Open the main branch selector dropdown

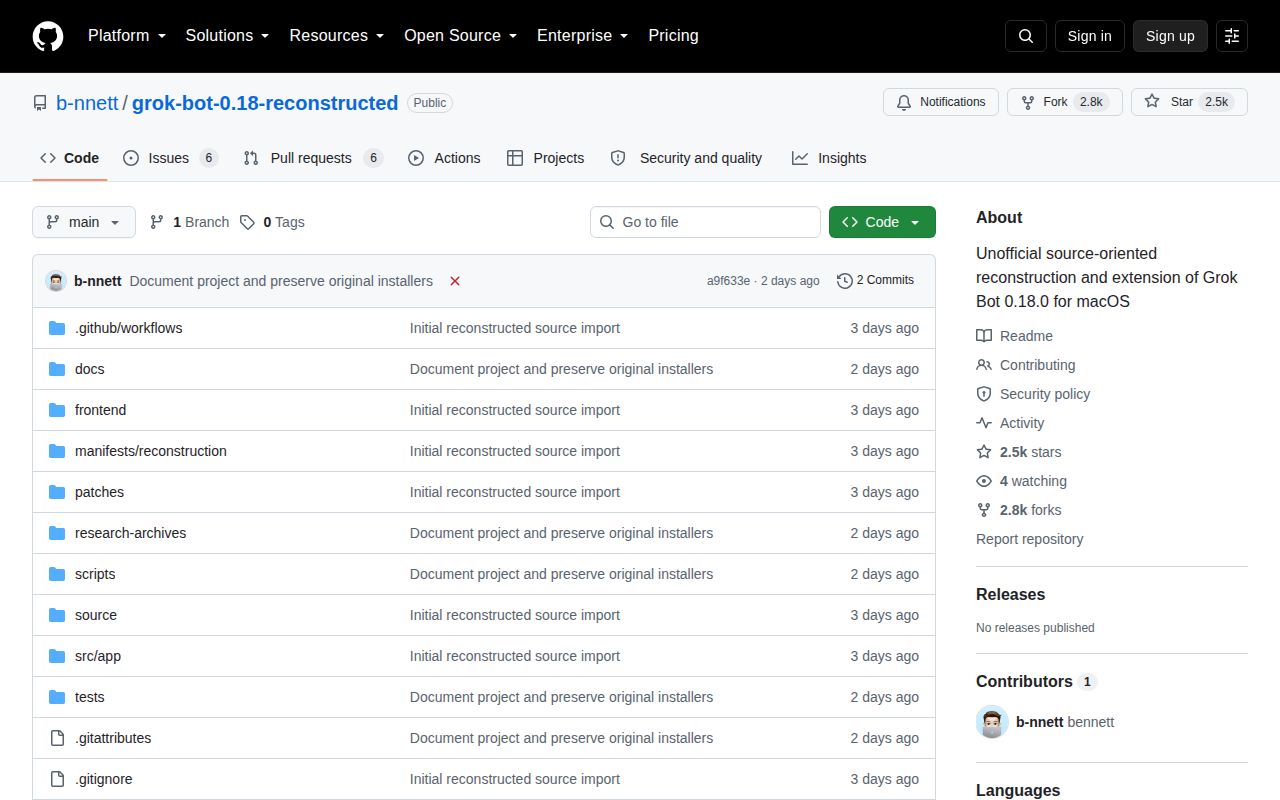click(84, 222)
